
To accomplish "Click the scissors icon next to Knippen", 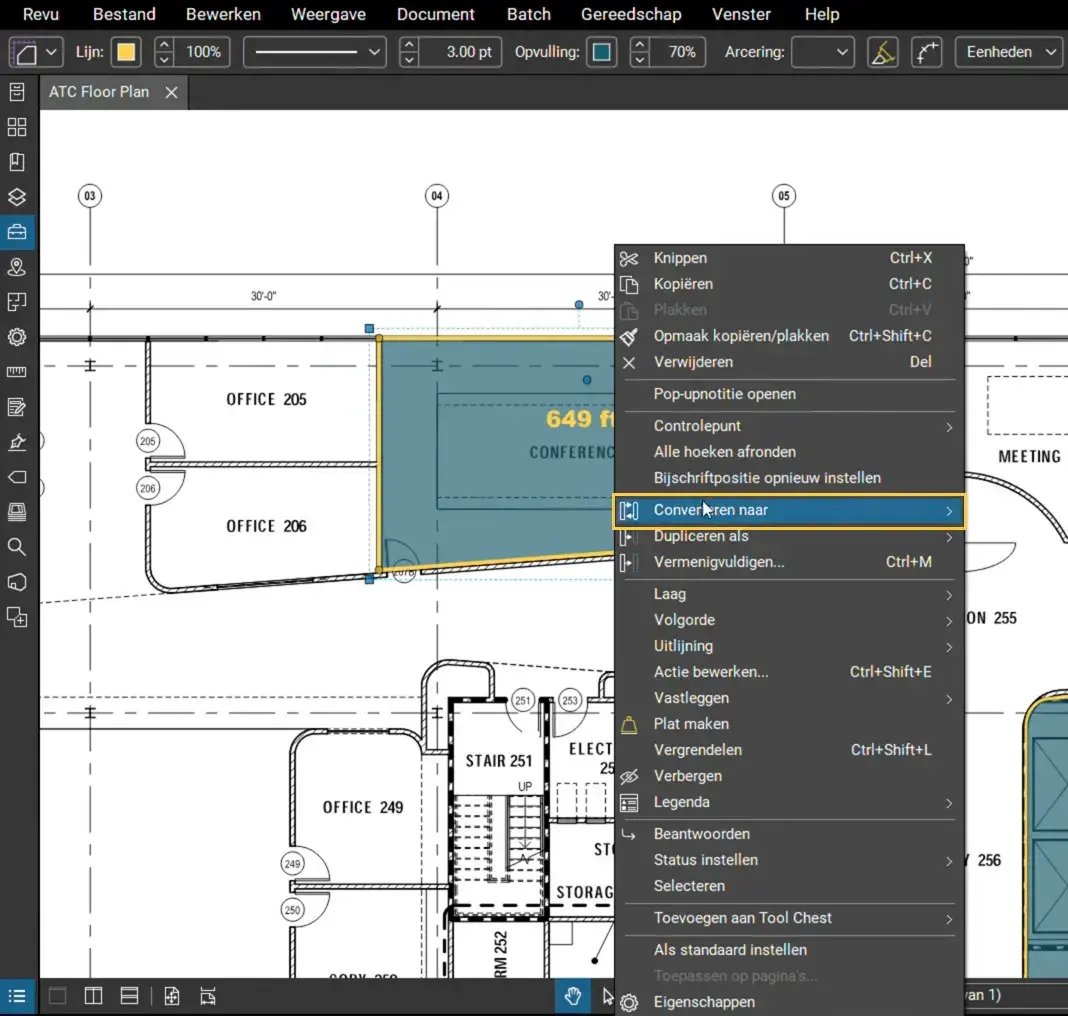I will [629, 259].
